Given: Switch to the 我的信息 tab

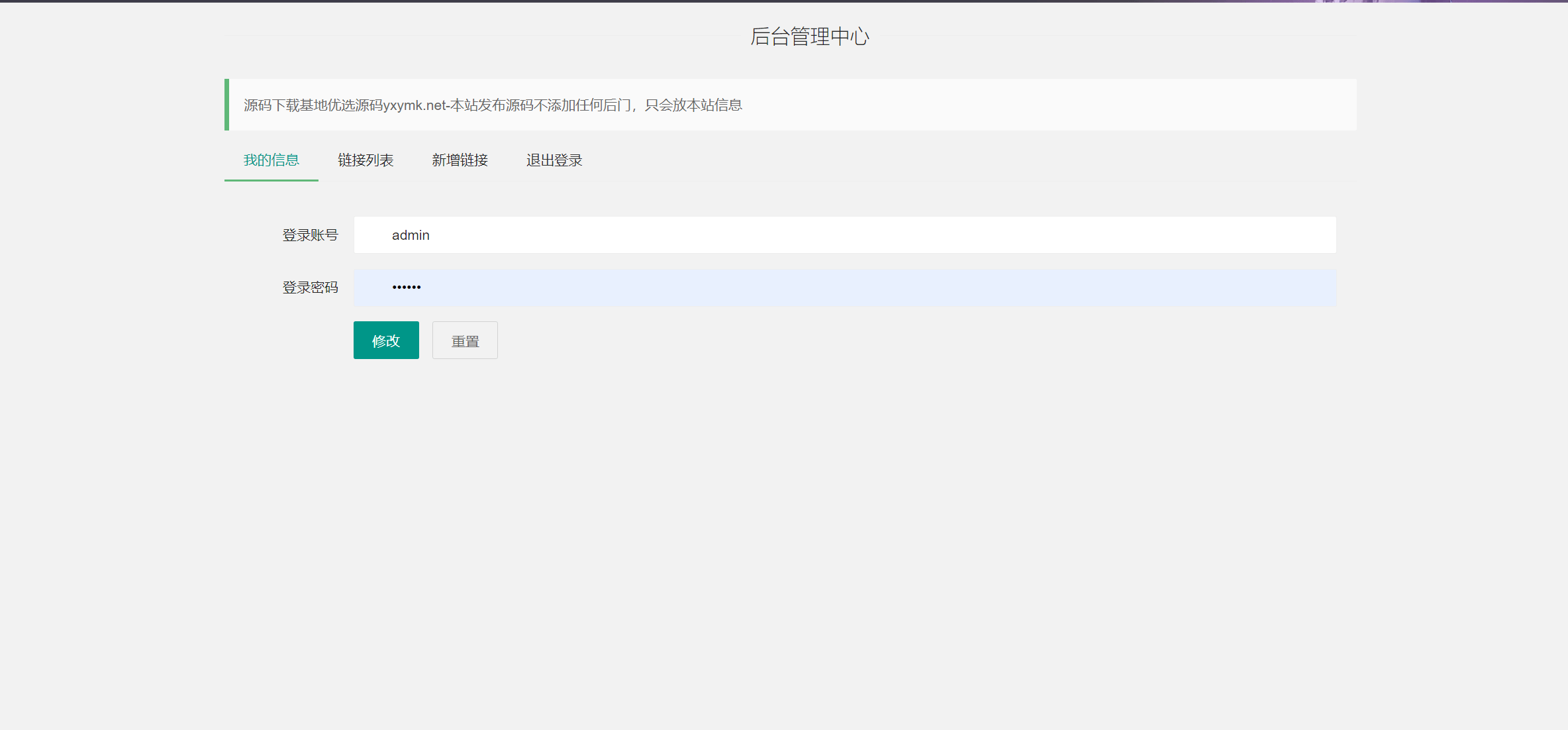Looking at the screenshot, I should click(271, 160).
